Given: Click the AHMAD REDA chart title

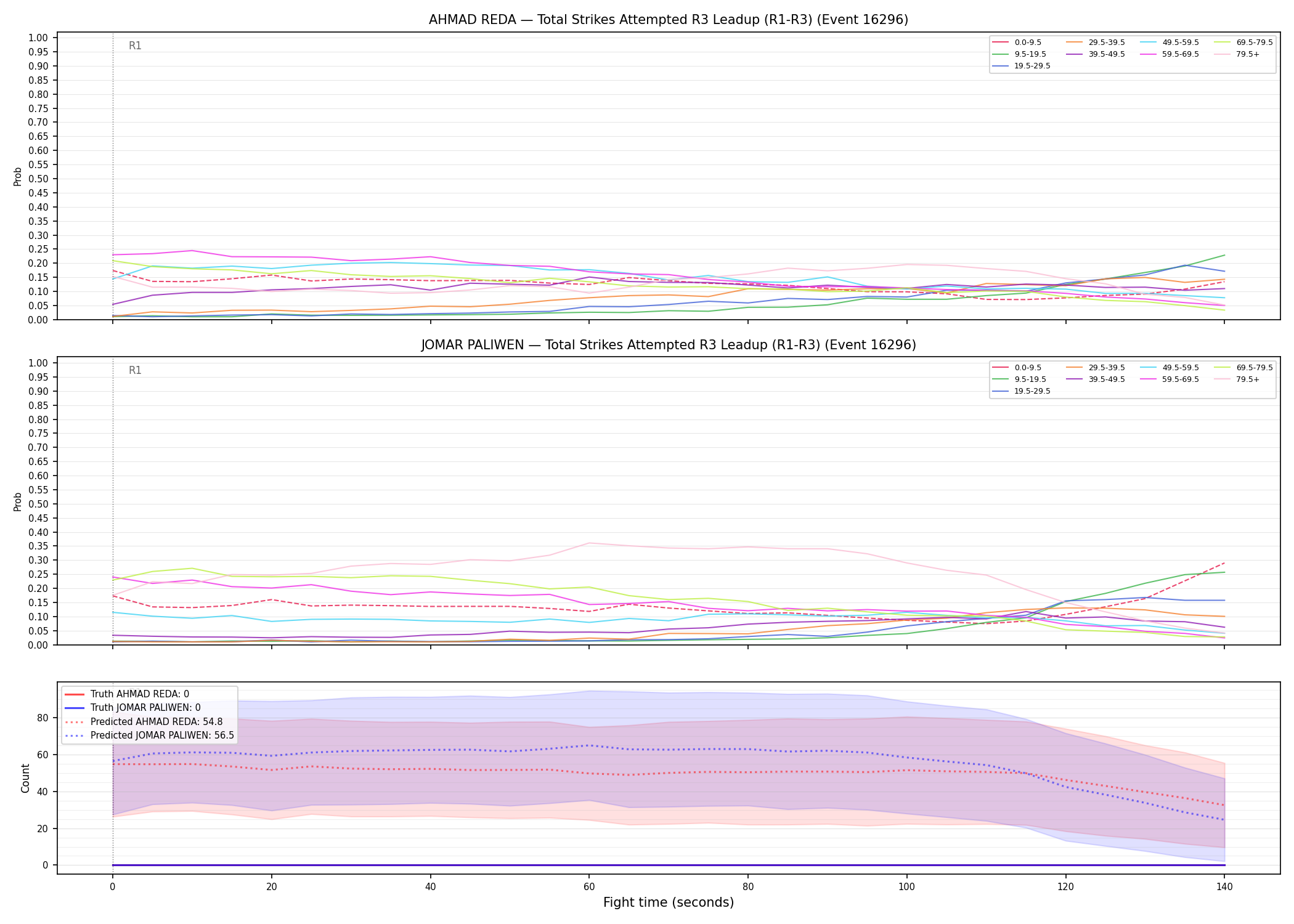Looking at the screenshot, I should (x=669, y=20).
